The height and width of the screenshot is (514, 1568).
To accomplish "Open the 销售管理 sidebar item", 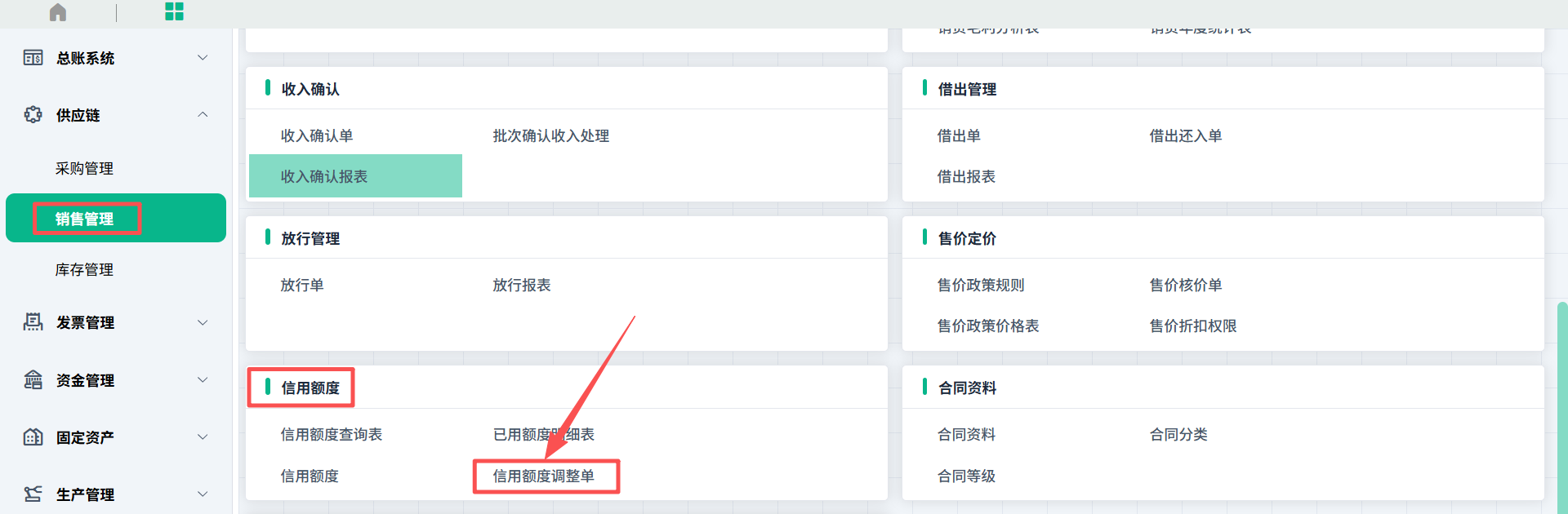I will 85,219.
